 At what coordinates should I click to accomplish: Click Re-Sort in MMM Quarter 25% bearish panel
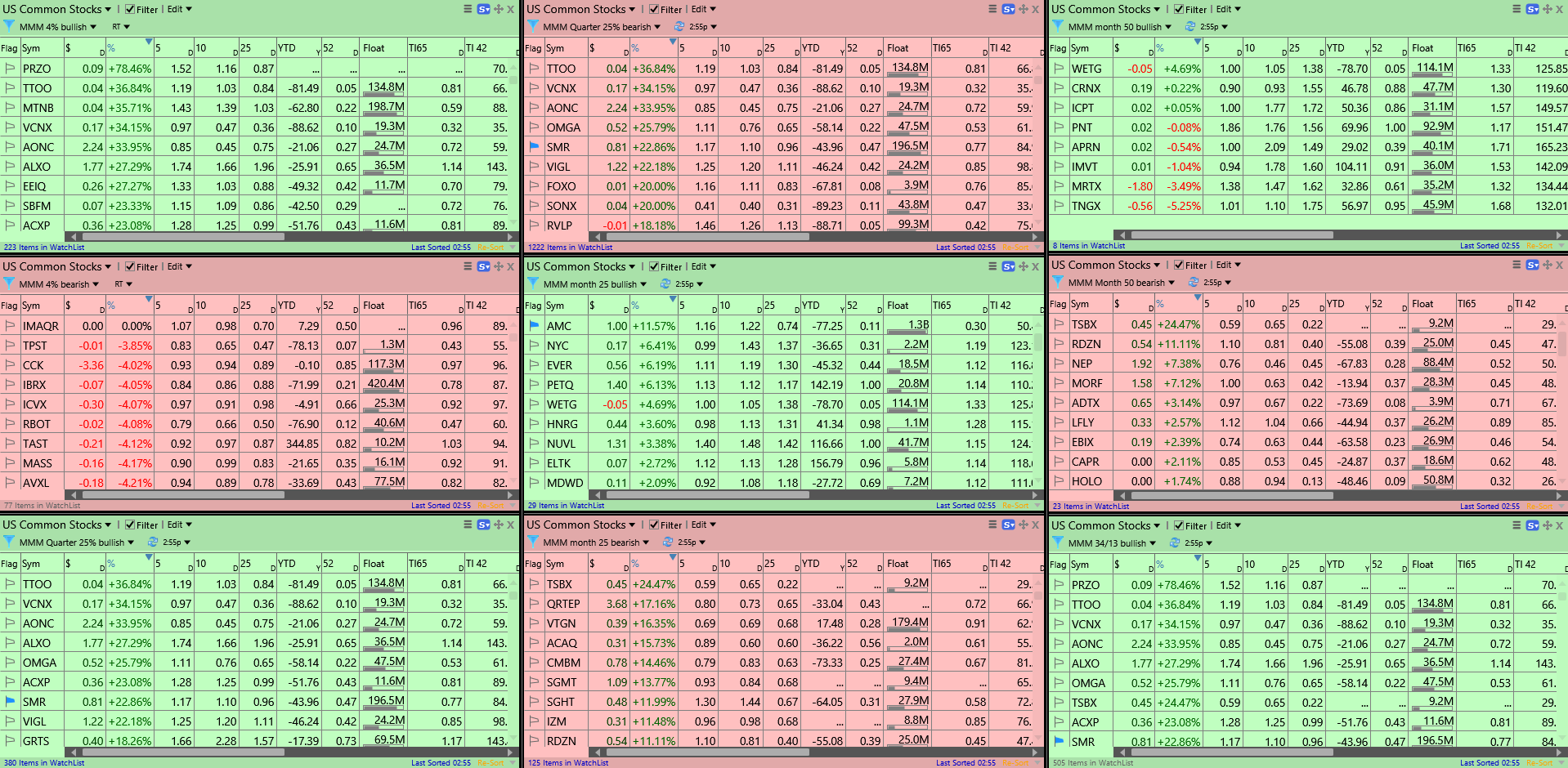tap(1015, 248)
